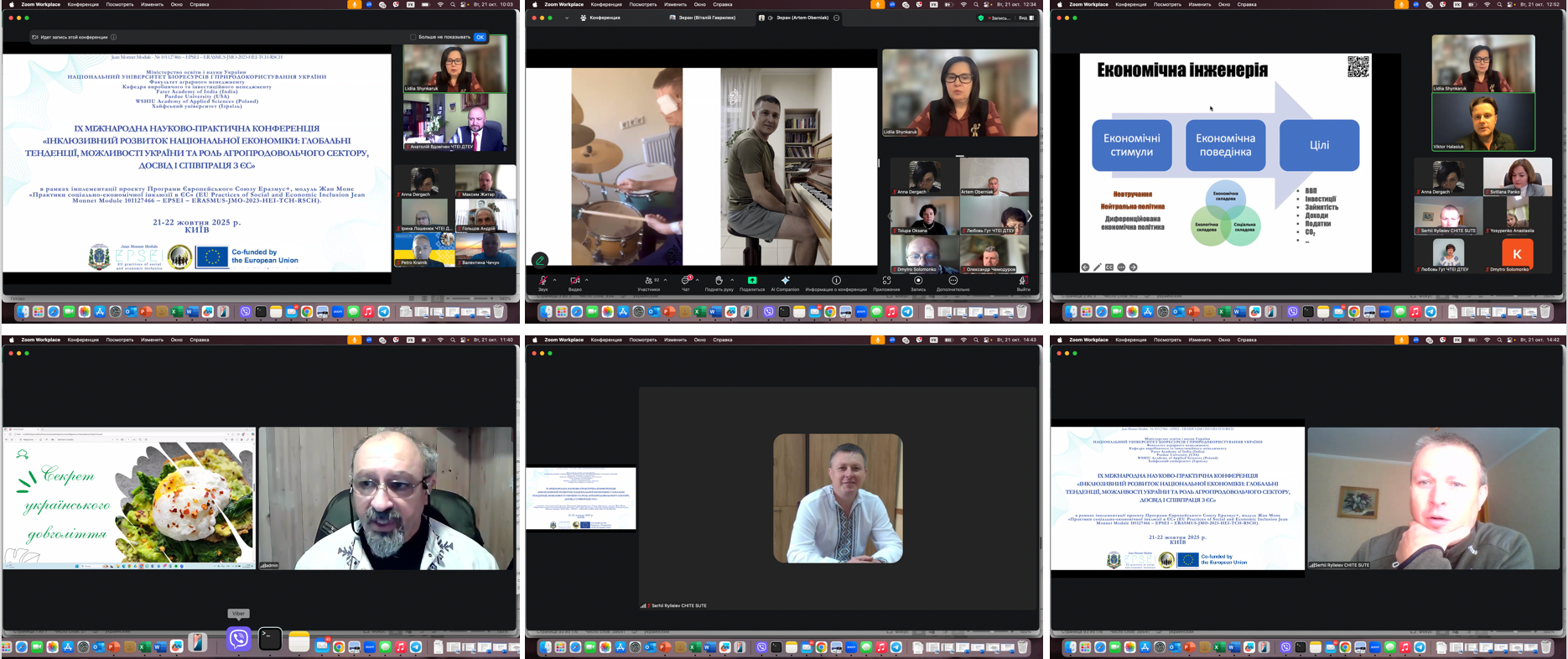Start recording with the Запись icon
This screenshot has height=659, width=1568.
[x=918, y=281]
